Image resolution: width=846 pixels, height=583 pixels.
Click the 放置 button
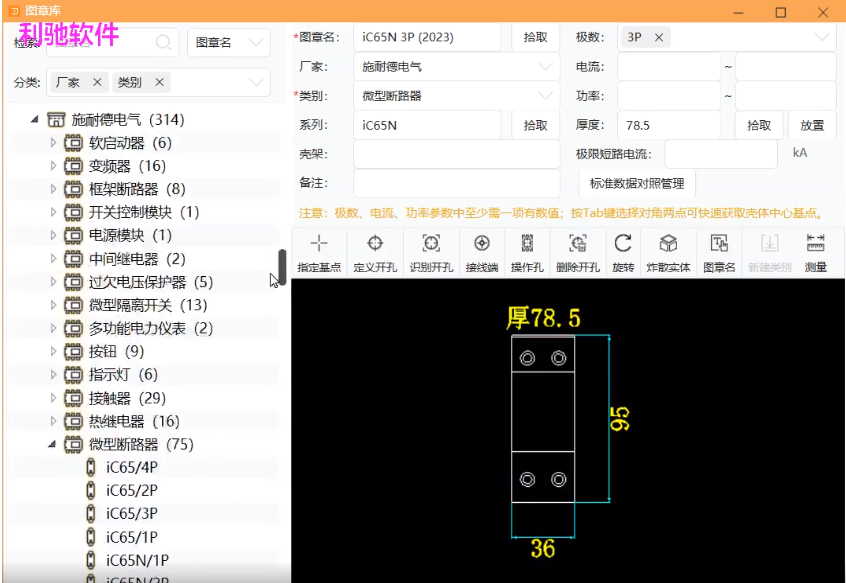pyautogui.click(x=812, y=125)
